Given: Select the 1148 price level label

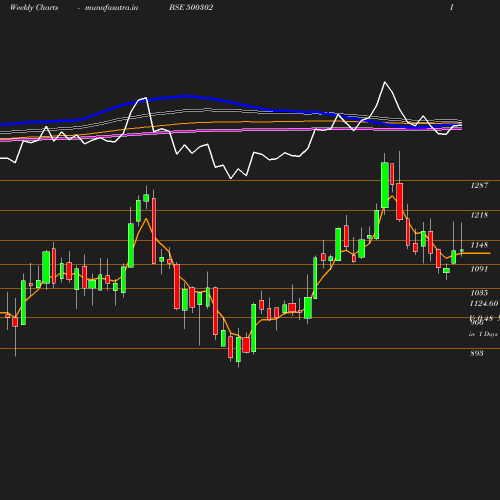Looking at the screenshot, I should click(x=479, y=245).
